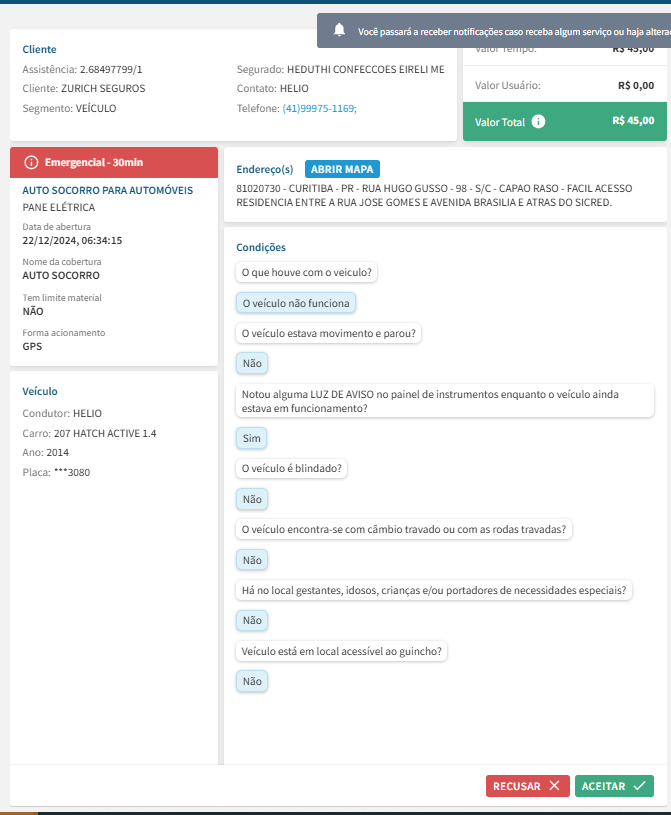This screenshot has height=815, width=671.
Task: Click the 'Sim' answer chip
Action: click(252, 438)
